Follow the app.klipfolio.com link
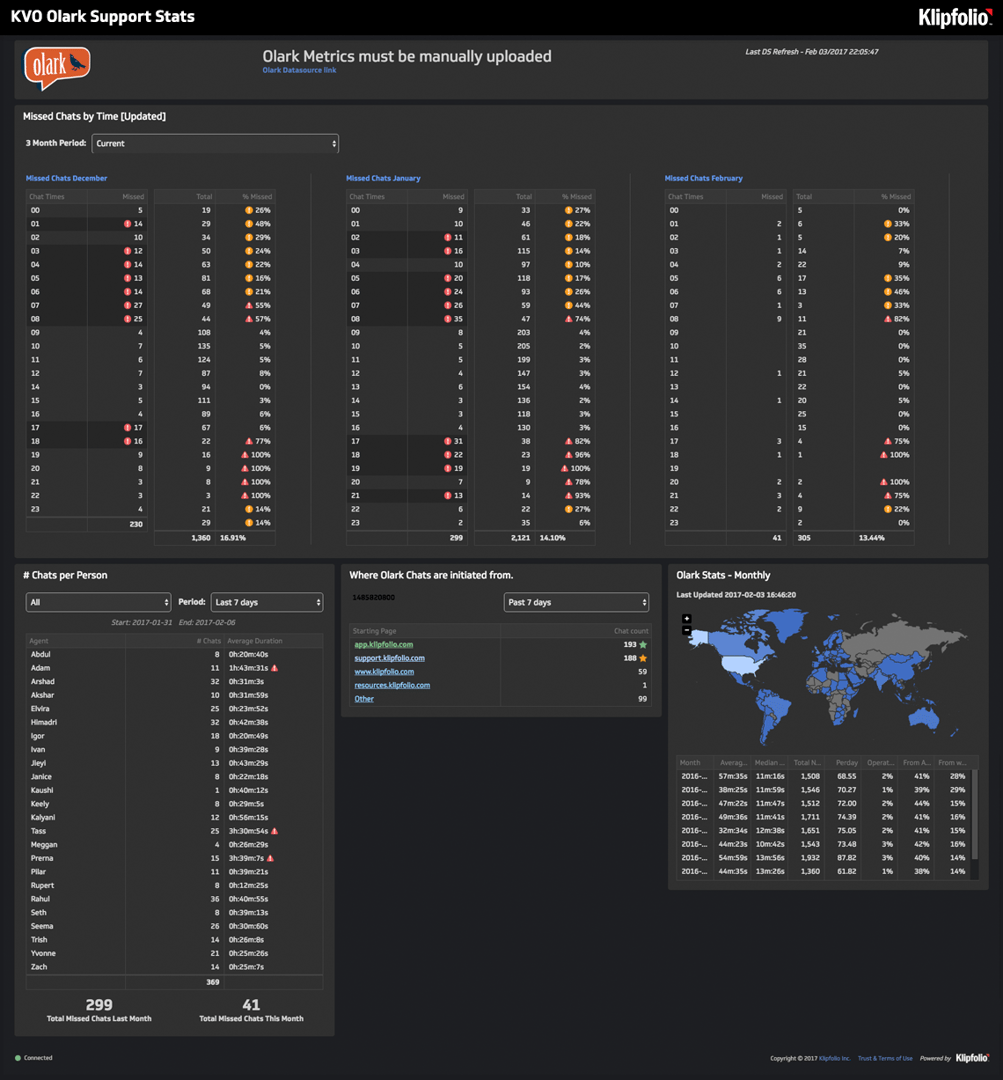 [383, 645]
